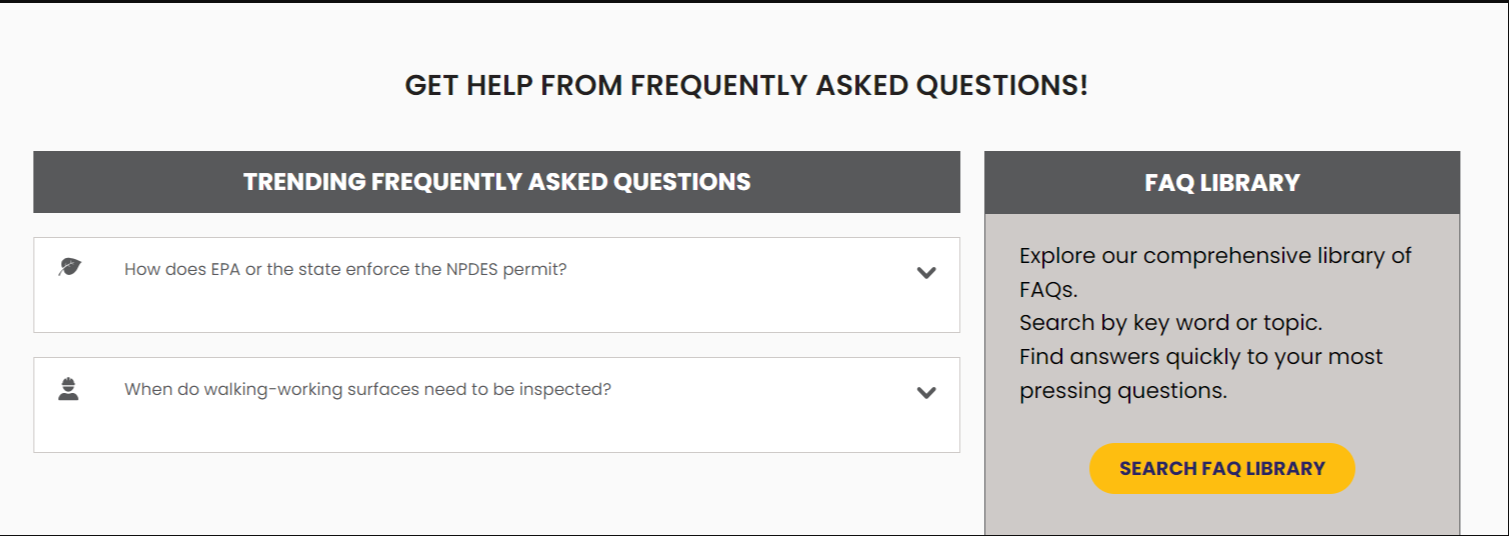Open the question about walking-working surfaces inspection
The image size is (1509, 536).
point(367,389)
